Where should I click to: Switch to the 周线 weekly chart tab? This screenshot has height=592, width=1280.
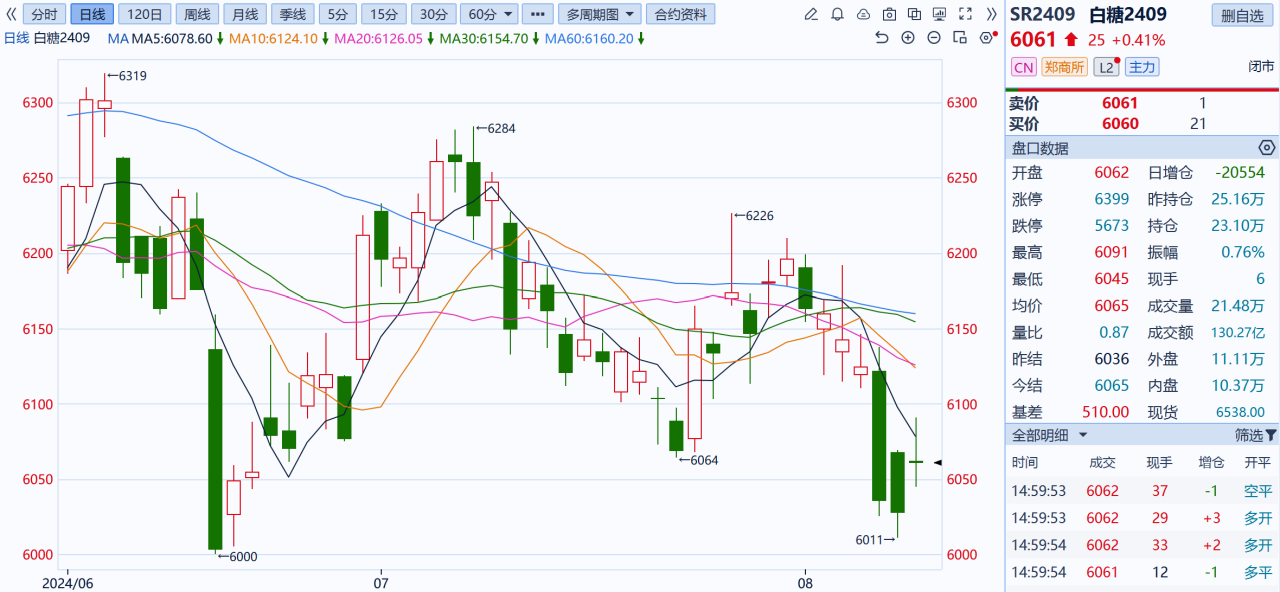(197, 14)
